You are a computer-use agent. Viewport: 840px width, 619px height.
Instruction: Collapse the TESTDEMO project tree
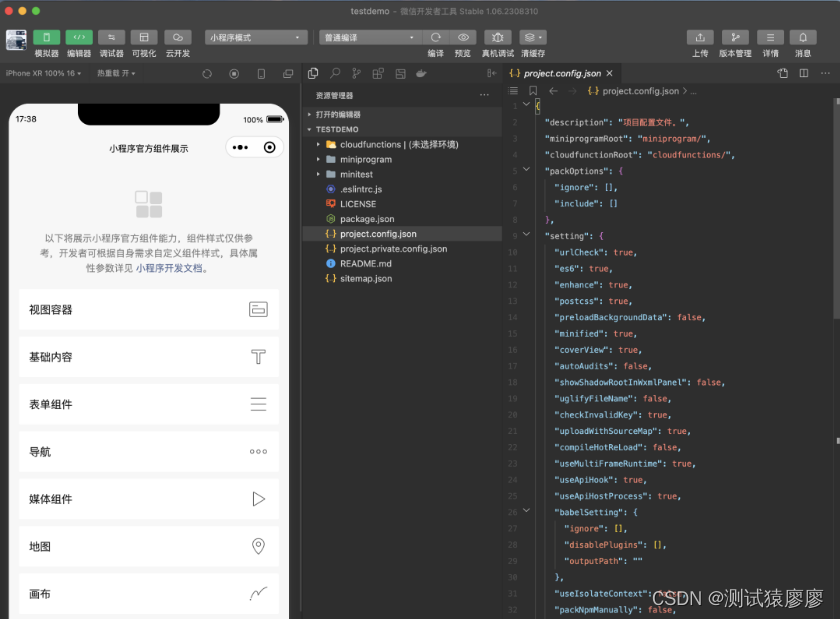pos(404,129)
